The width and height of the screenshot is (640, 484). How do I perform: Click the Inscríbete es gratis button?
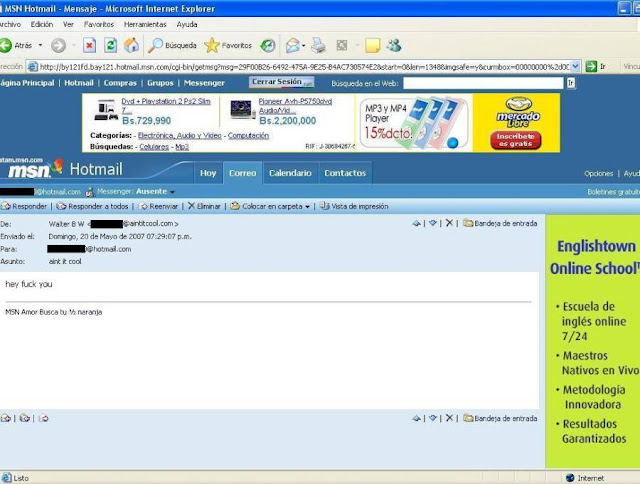coord(516,140)
